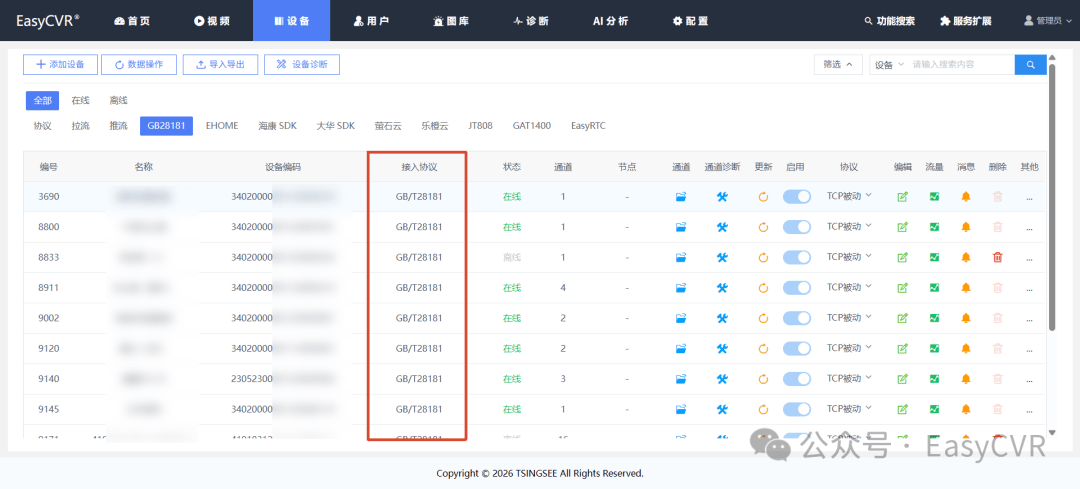Select the JT808 protocol tab
This screenshot has width=1080, height=489.
[480, 126]
